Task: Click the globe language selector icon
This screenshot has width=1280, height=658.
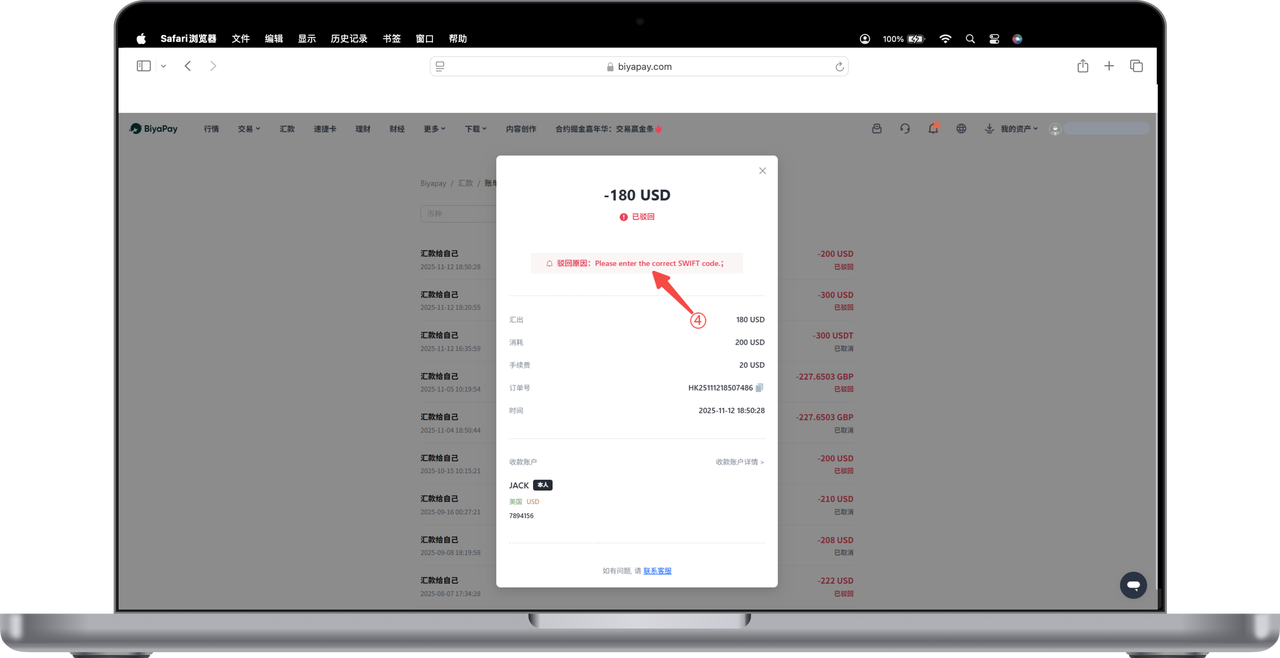Action: 961,129
